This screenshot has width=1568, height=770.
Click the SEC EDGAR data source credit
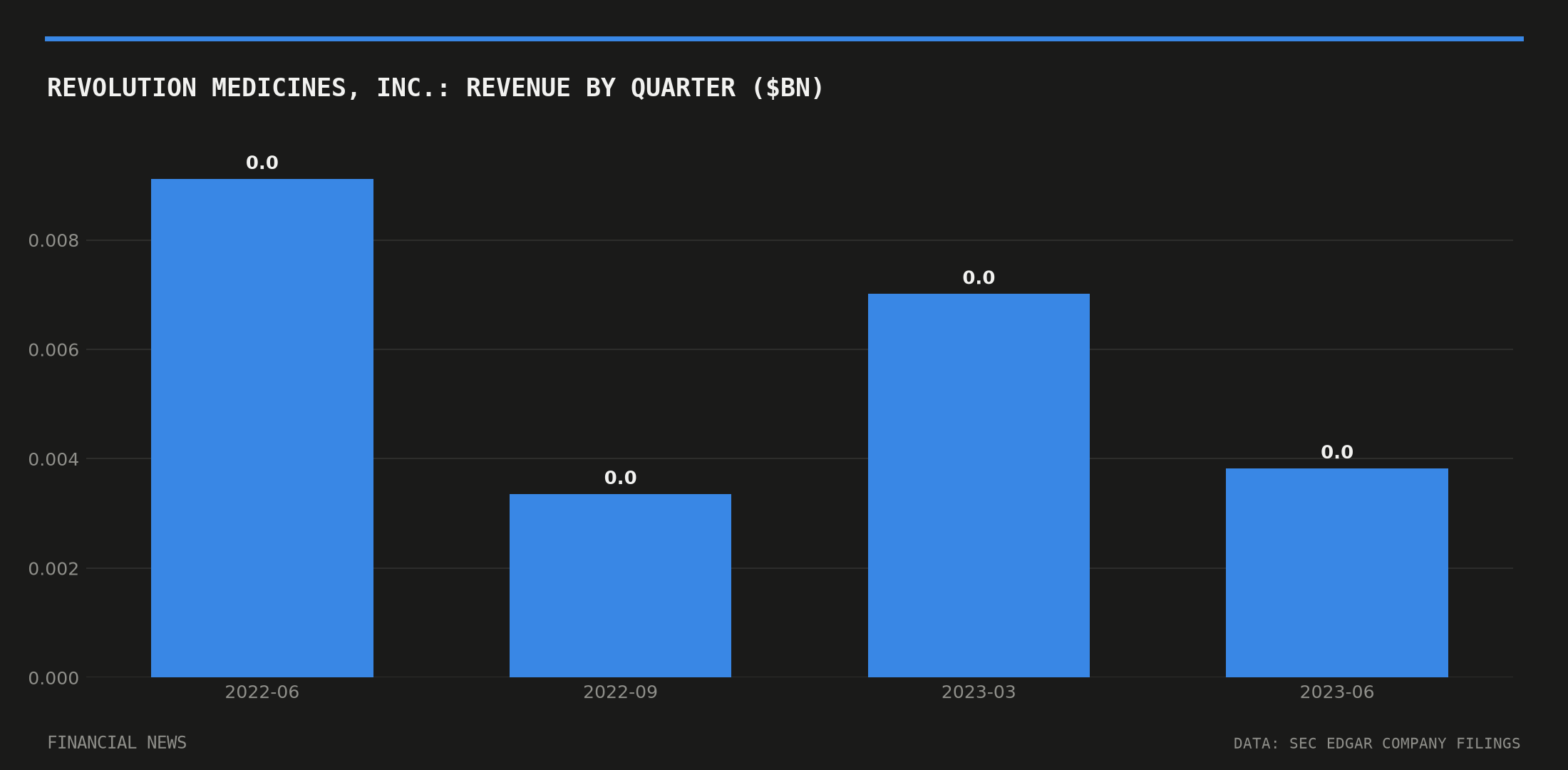coord(1377,744)
